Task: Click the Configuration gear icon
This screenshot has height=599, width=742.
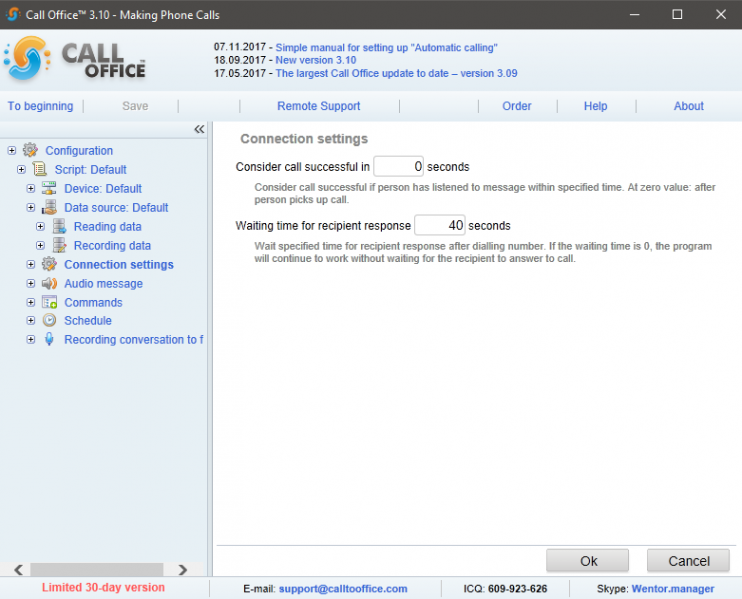Action: point(30,150)
